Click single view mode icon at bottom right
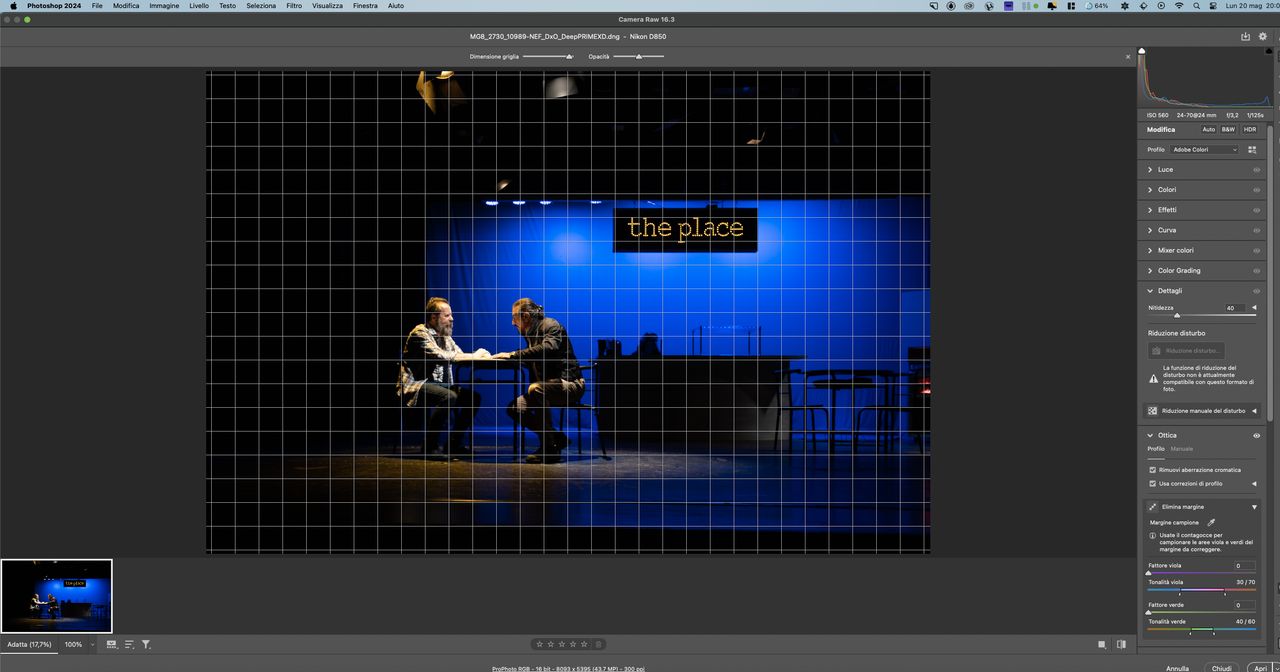 pyautogui.click(x=1102, y=644)
